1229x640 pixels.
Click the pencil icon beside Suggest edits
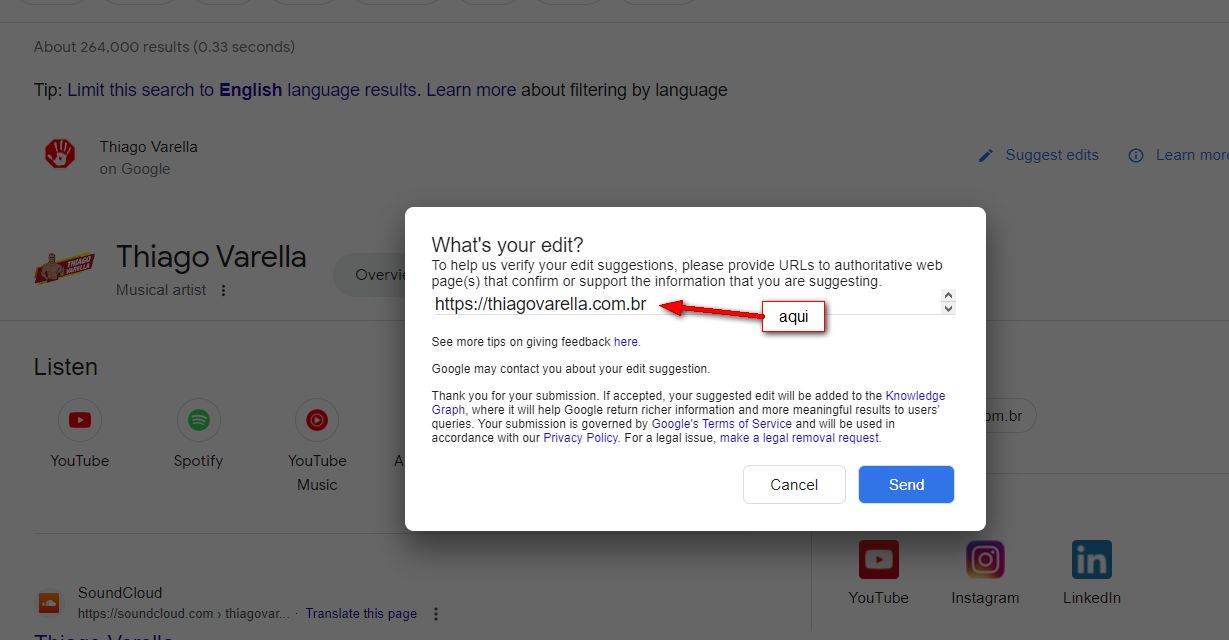point(986,156)
